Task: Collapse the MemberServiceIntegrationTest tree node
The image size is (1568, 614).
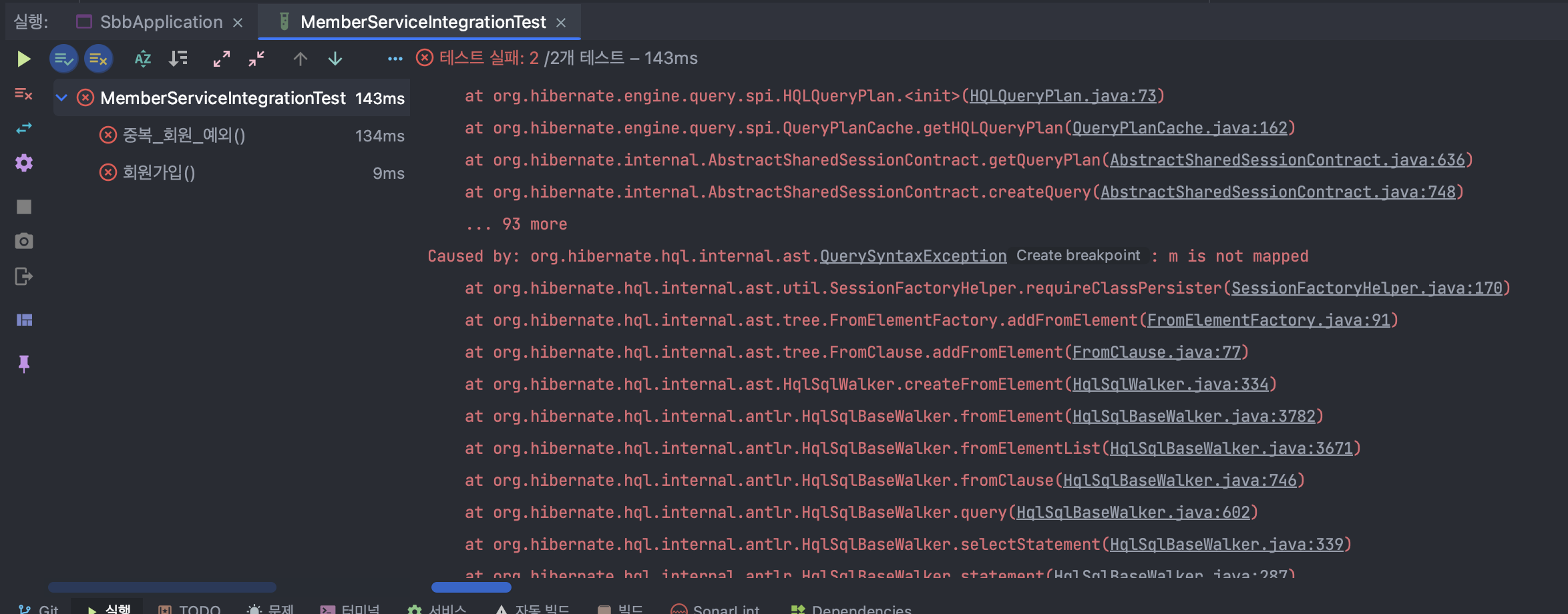Action: pyautogui.click(x=61, y=98)
